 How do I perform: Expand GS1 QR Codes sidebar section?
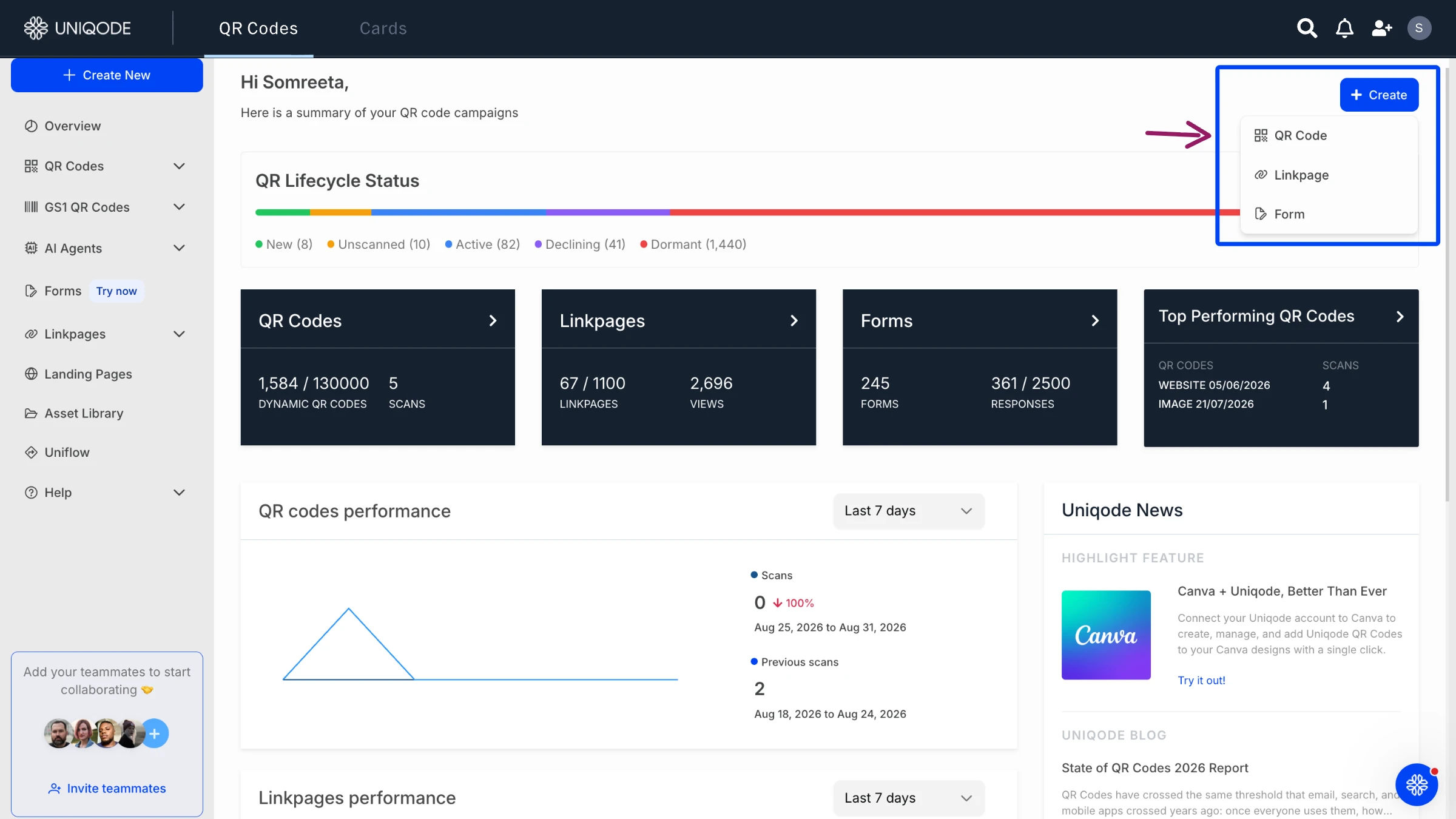pyautogui.click(x=179, y=207)
